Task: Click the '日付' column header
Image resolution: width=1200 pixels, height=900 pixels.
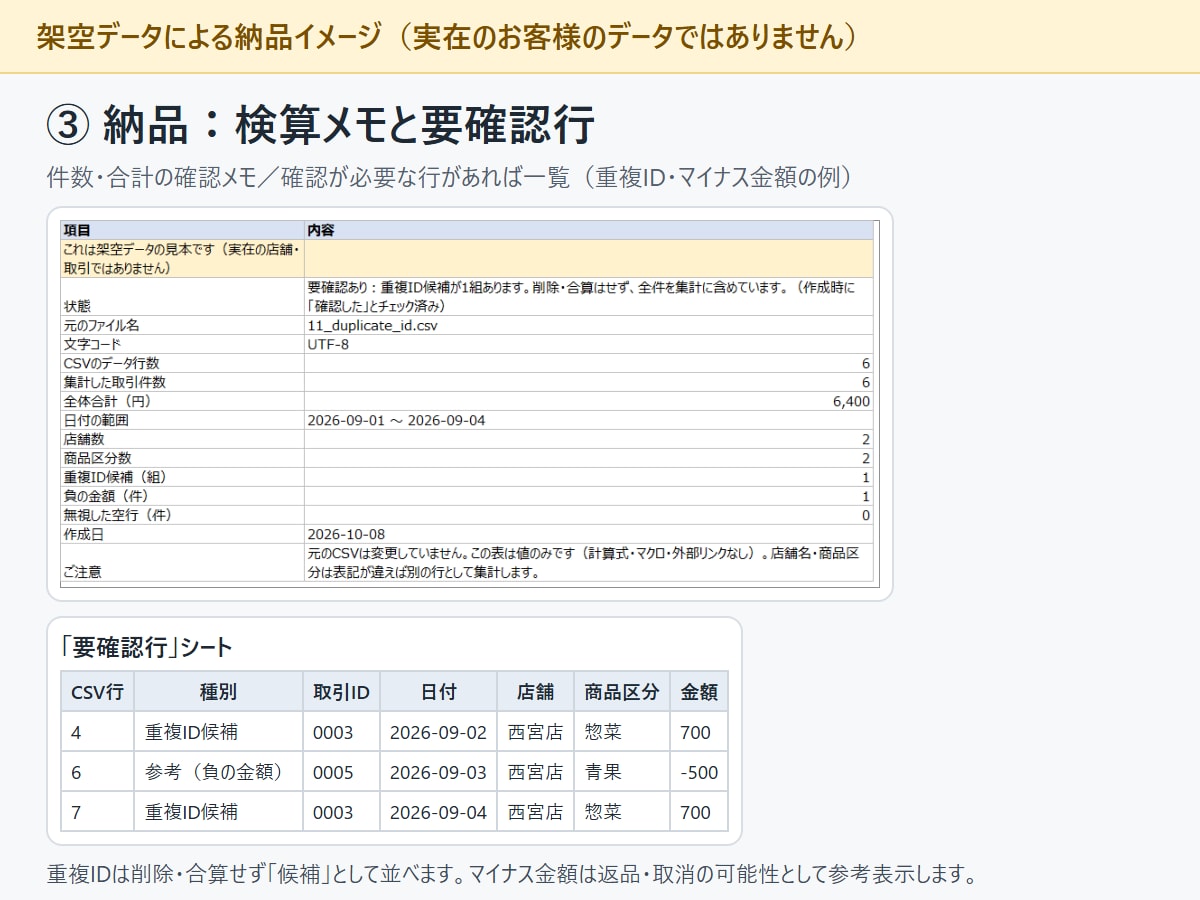Action: click(438, 691)
